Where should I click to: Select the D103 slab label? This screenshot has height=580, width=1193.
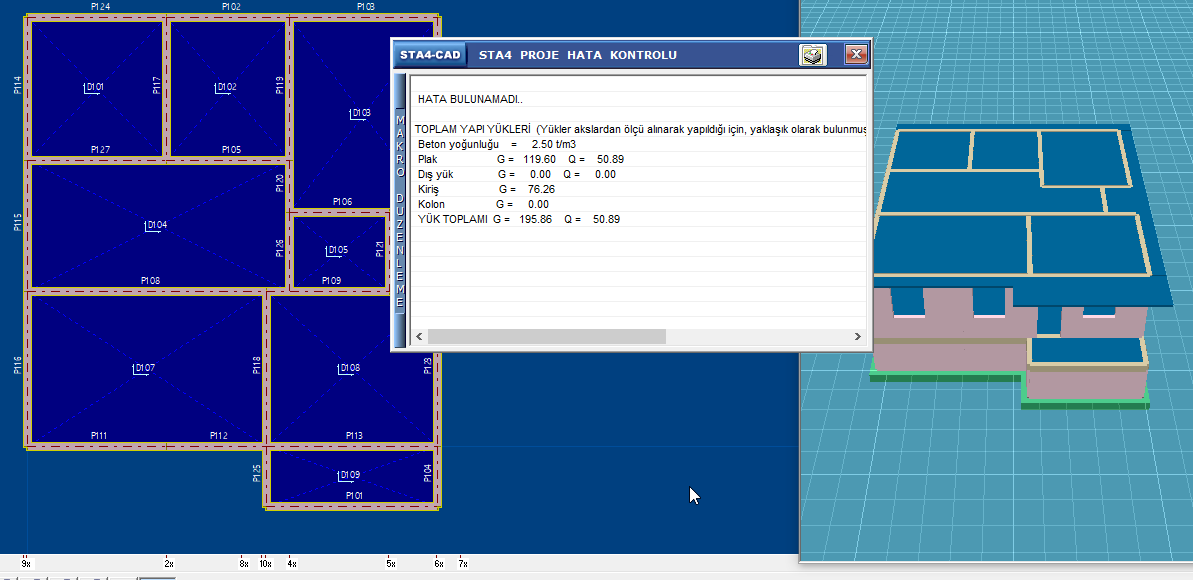(360, 113)
